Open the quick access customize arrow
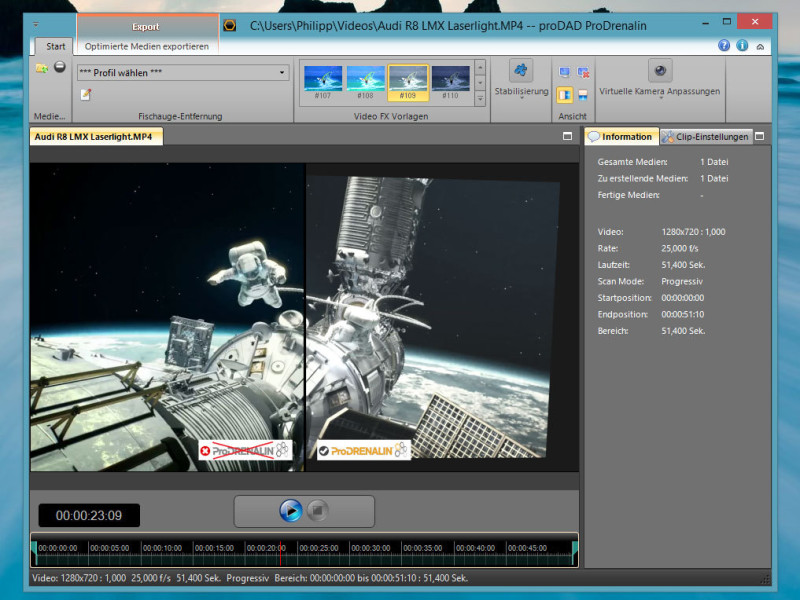 click(36, 24)
